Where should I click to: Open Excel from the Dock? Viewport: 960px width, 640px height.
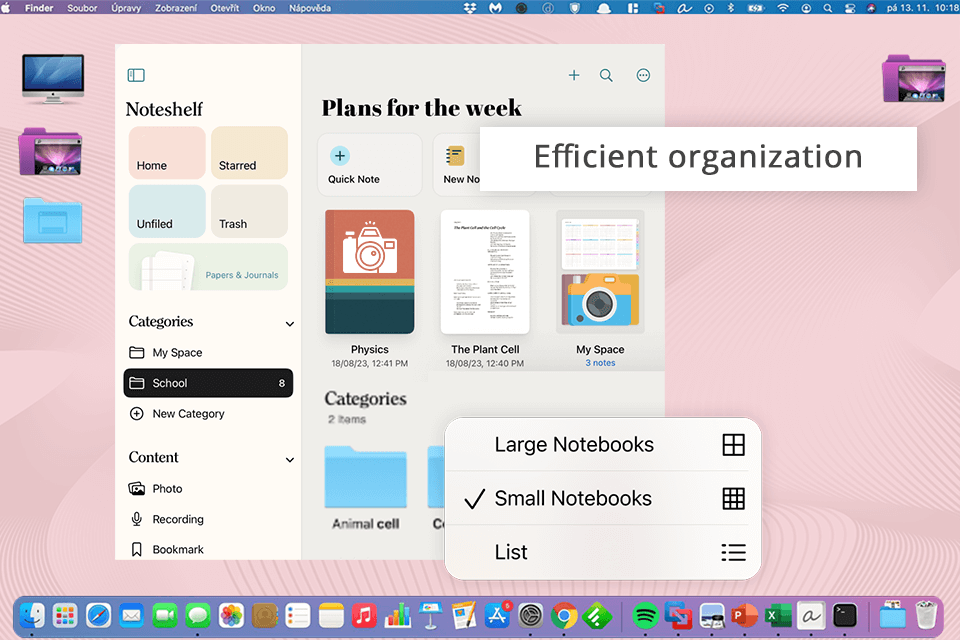pyautogui.click(x=778, y=616)
